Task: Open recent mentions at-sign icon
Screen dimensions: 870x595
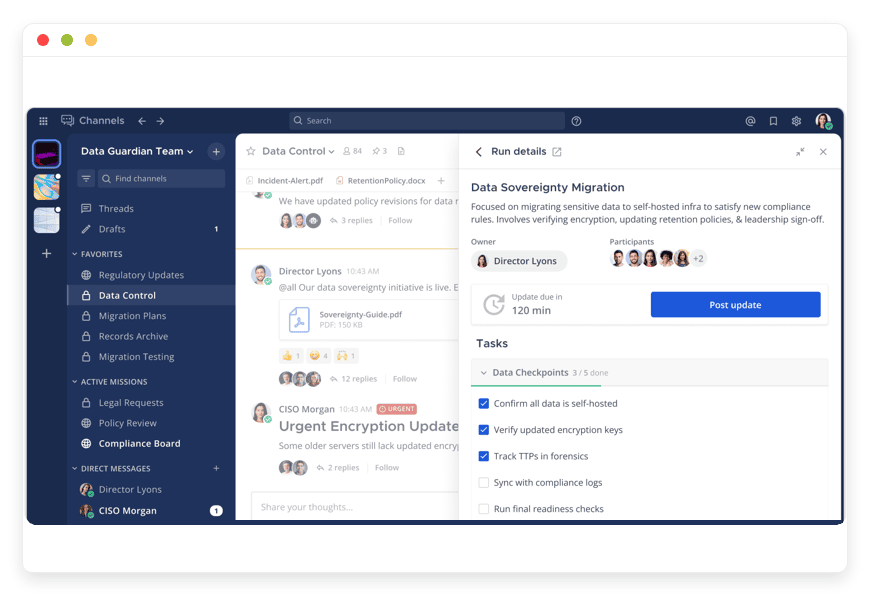Action: (x=750, y=121)
